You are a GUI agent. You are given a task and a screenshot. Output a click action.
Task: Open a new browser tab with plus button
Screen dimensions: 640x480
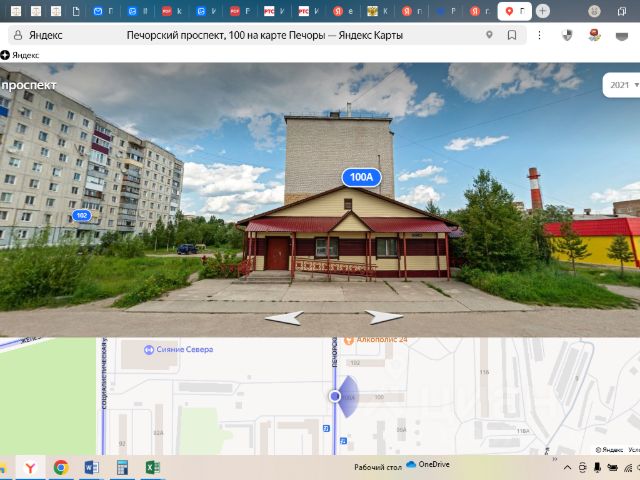[x=542, y=11]
